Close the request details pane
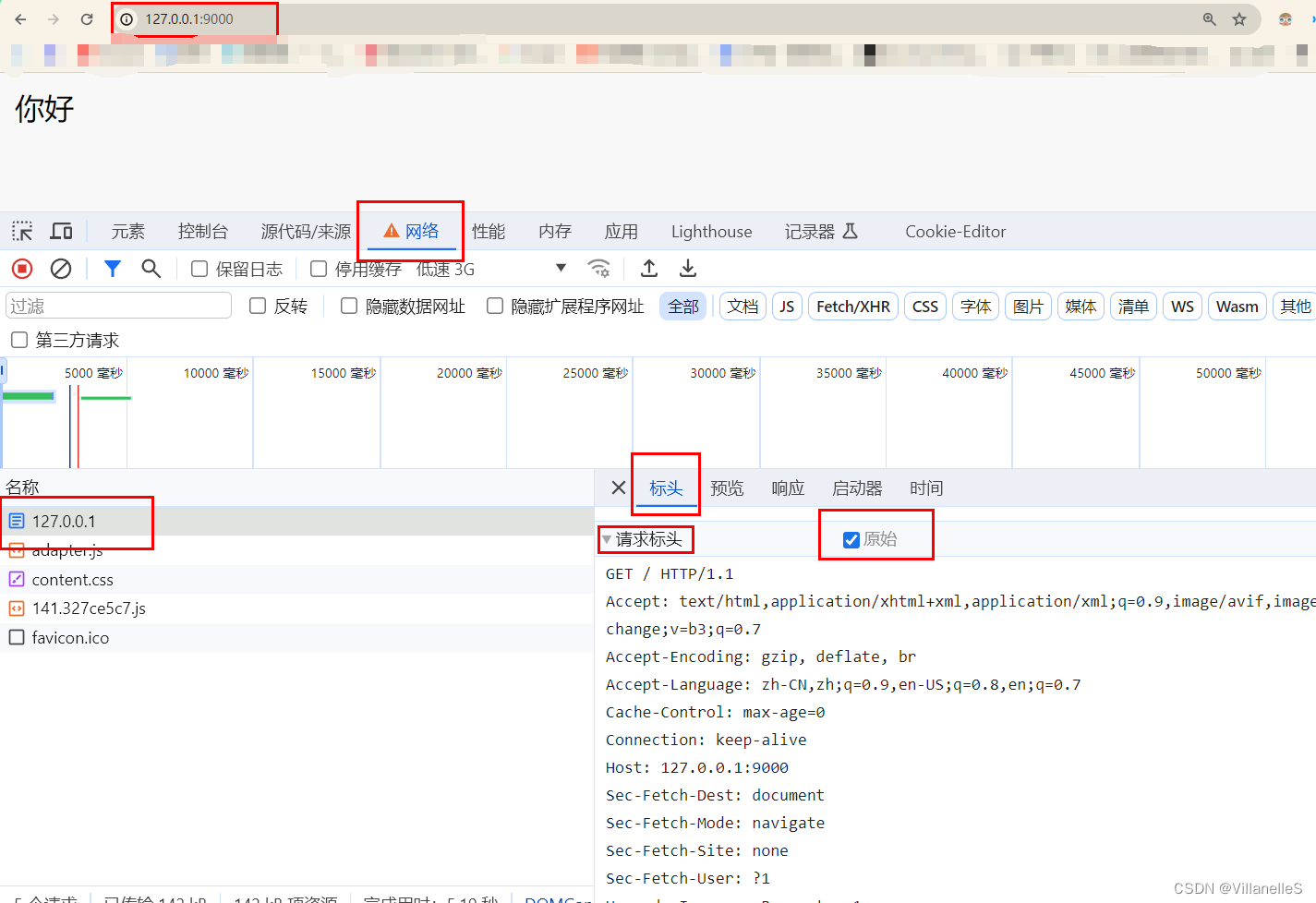Image resolution: width=1316 pixels, height=903 pixels. (x=619, y=488)
